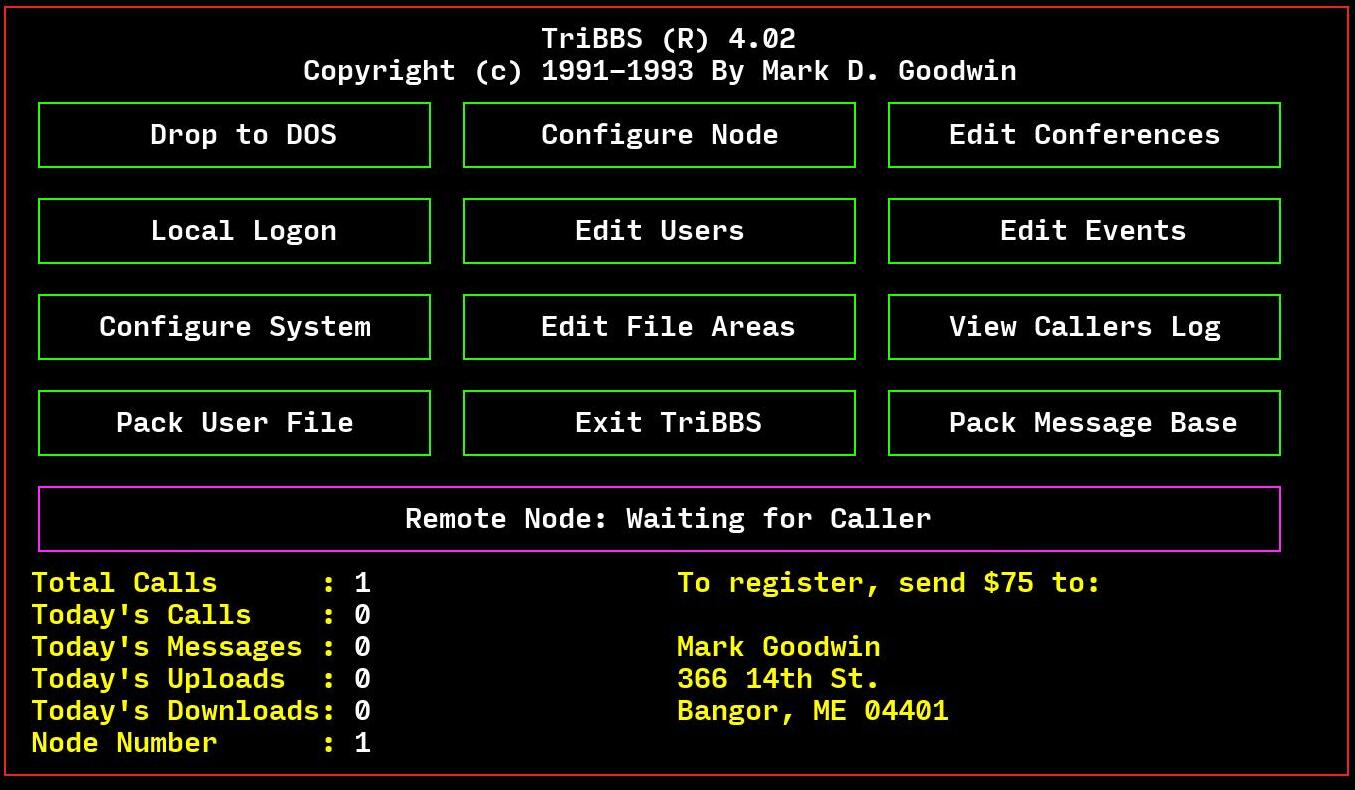Click Exit TriBBS

click(659, 423)
